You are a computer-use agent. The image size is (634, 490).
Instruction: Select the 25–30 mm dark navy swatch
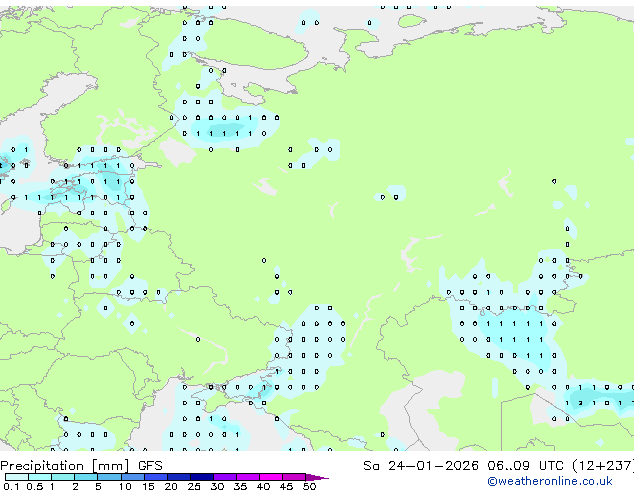coord(202,477)
